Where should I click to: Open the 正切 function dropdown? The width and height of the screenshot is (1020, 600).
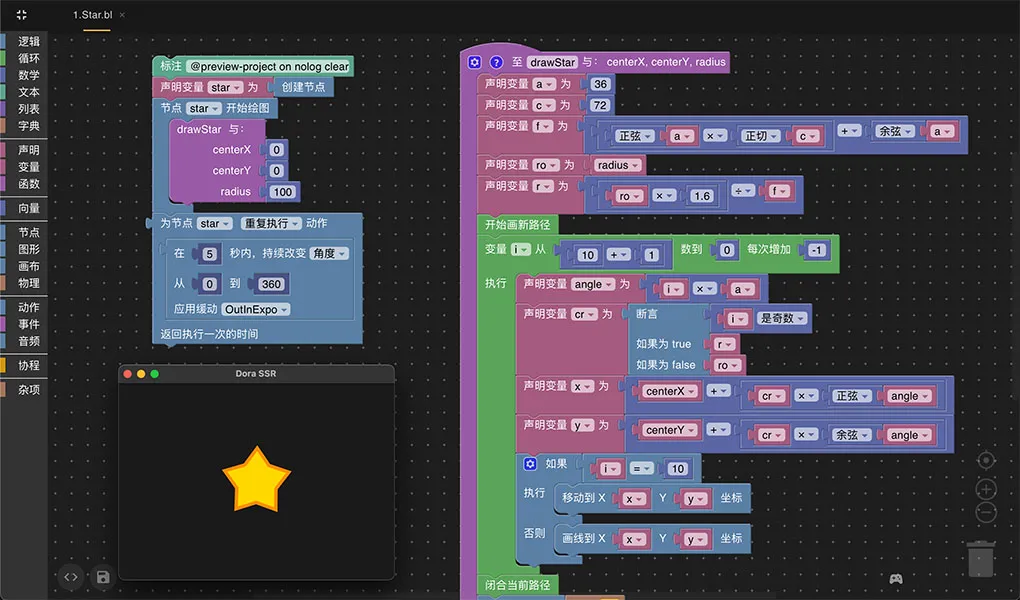(762, 136)
